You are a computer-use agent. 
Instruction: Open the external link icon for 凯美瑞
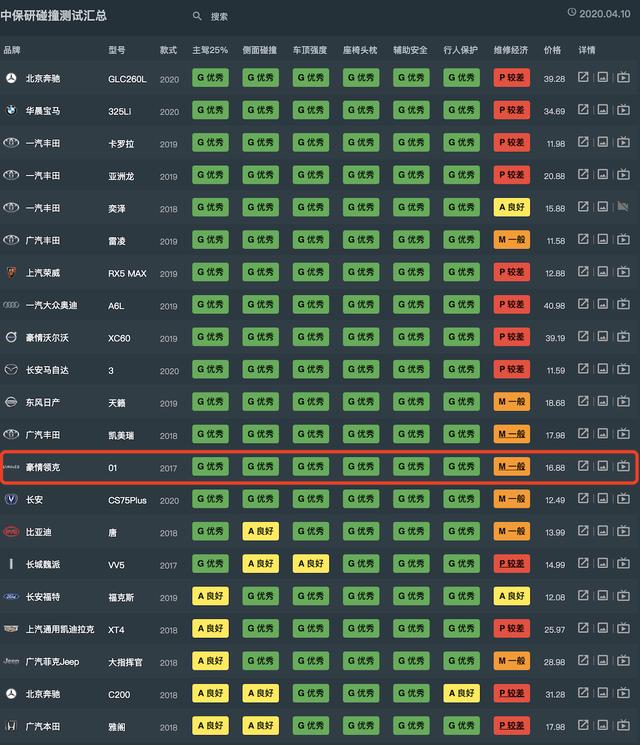[583, 434]
